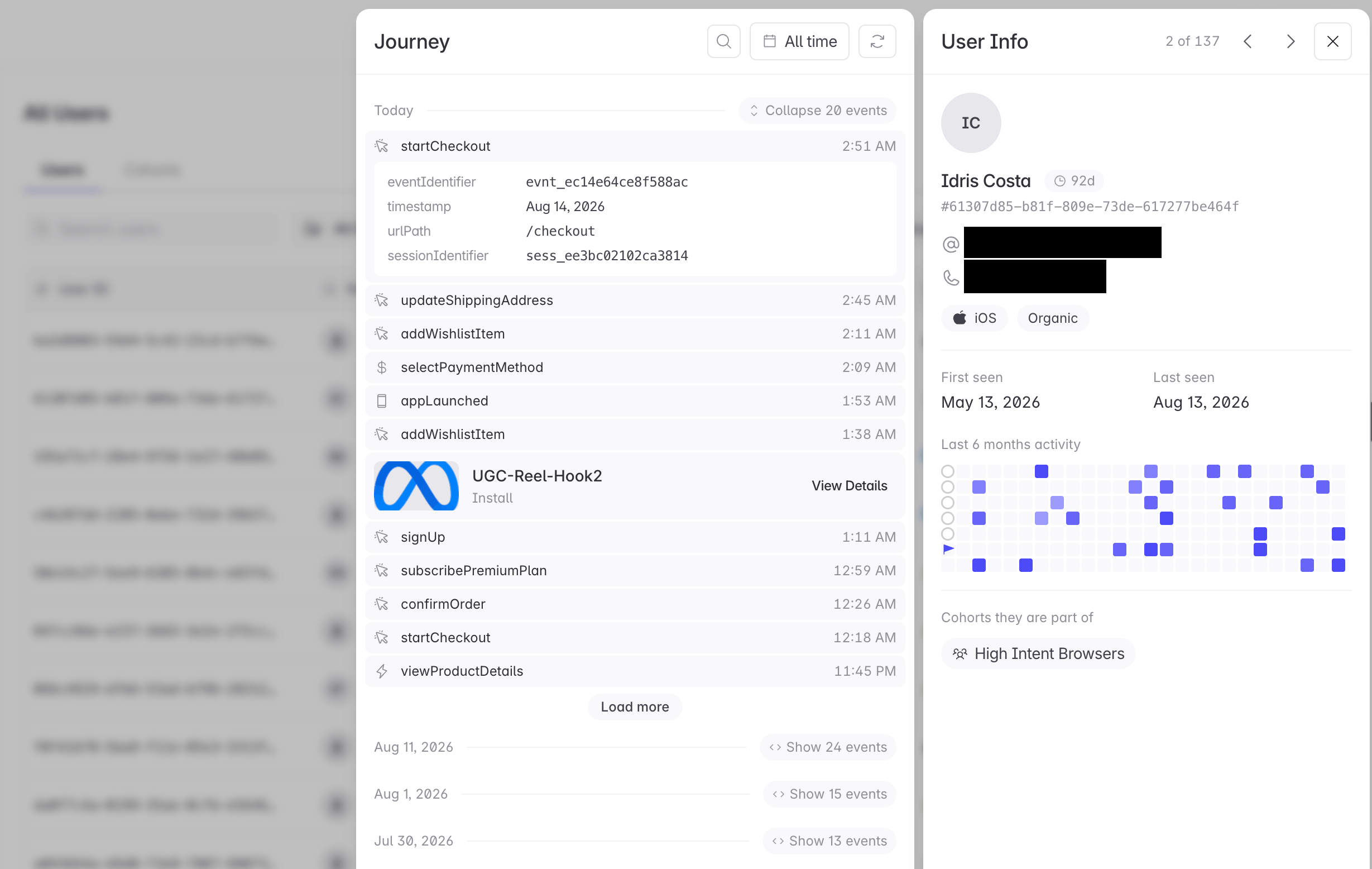Expand the appLaunched event row
Screen dimensions: 1372x869
click(x=635, y=401)
